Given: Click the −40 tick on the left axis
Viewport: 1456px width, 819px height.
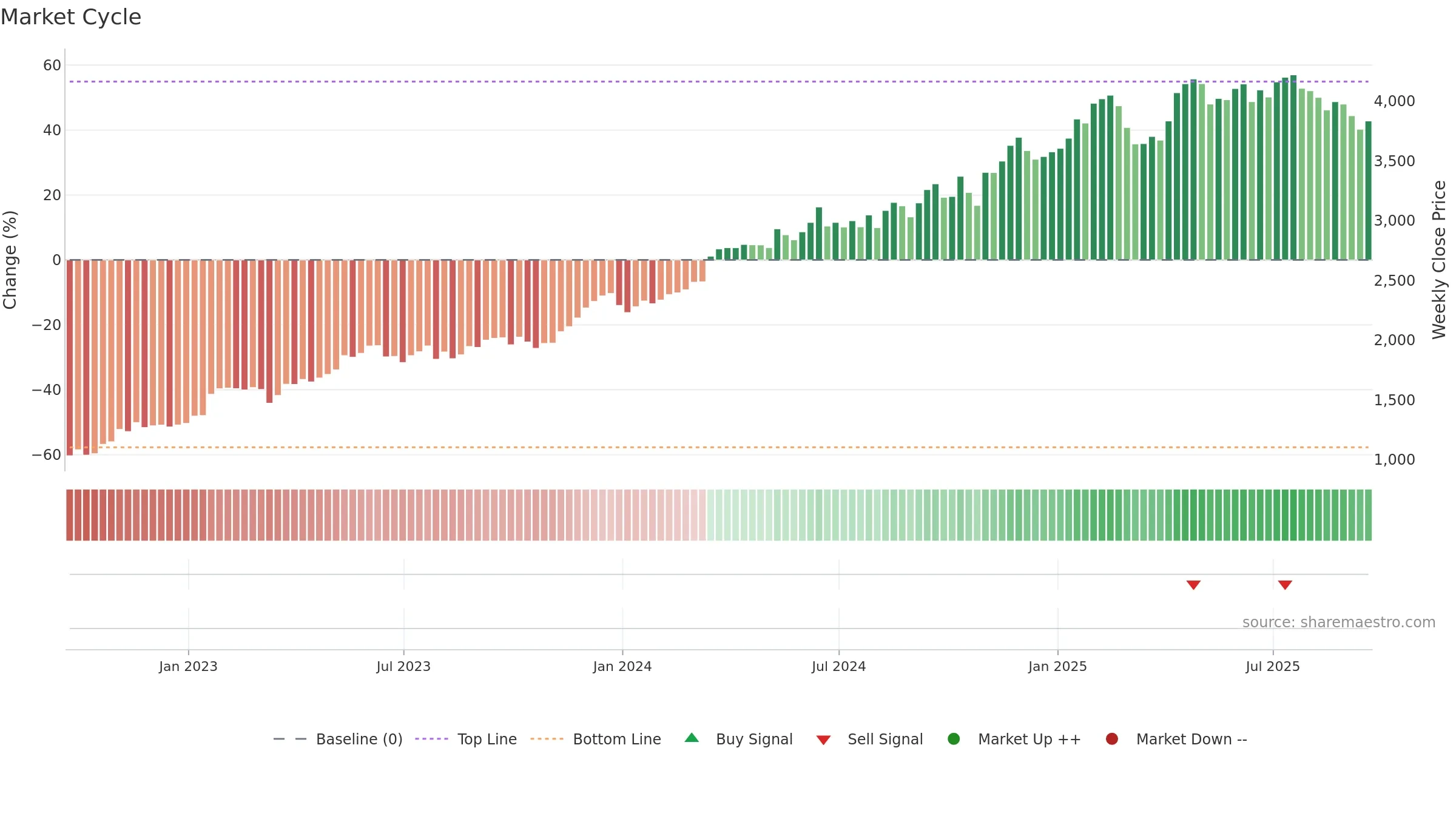Looking at the screenshot, I should pos(47,389).
